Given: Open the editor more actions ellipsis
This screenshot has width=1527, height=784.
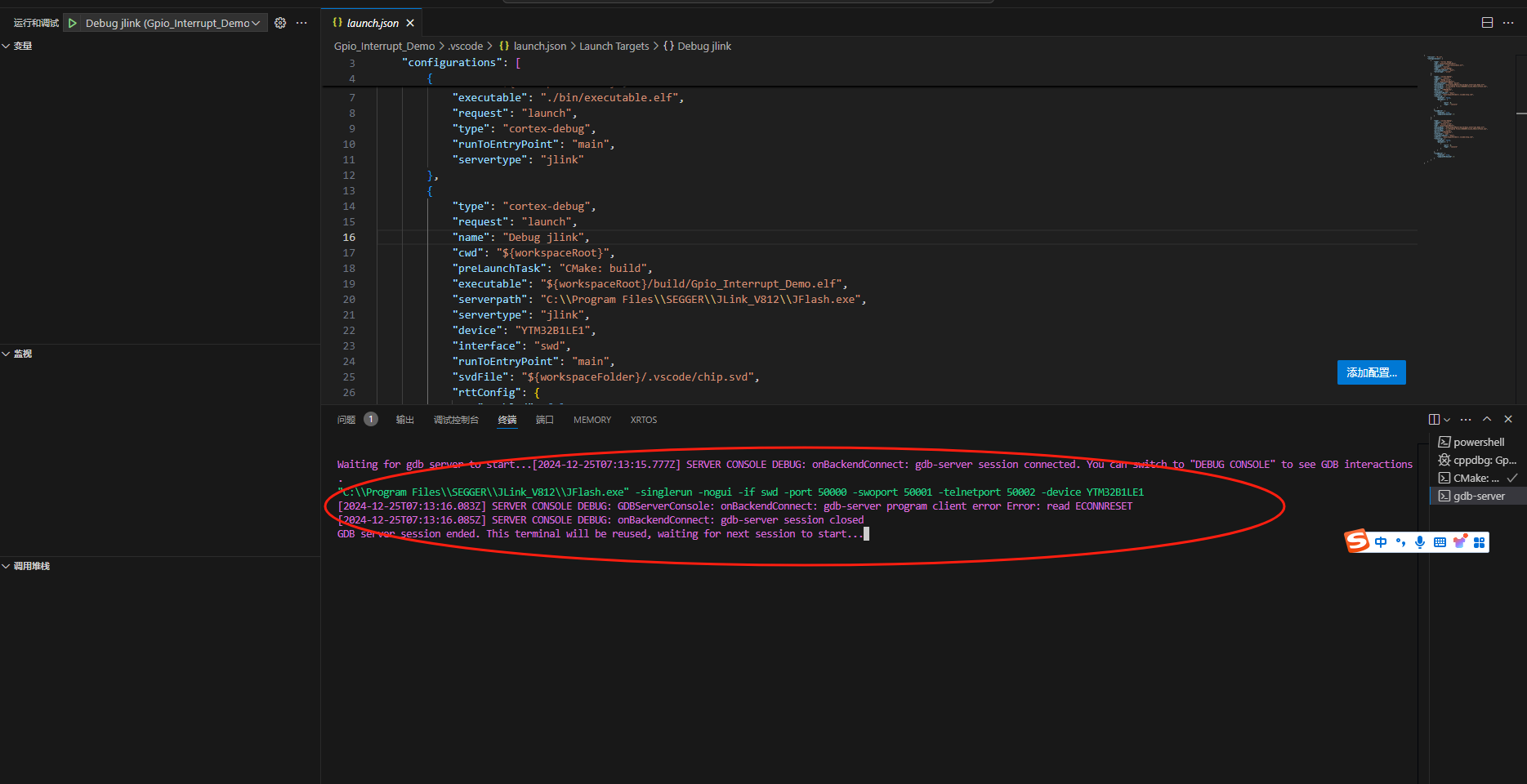Looking at the screenshot, I should [1508, 23].
